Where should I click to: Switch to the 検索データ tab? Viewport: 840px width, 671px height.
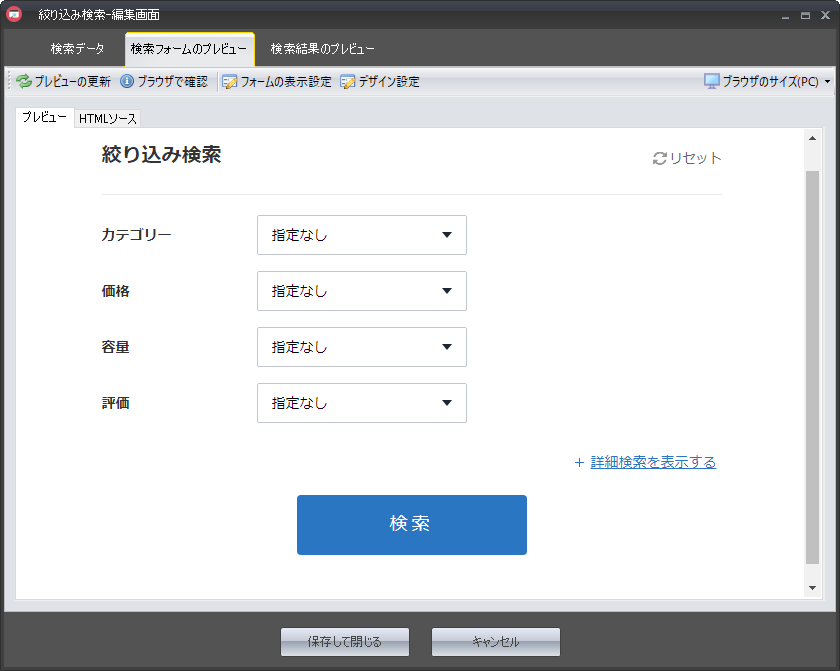click(x=77, y=49)
